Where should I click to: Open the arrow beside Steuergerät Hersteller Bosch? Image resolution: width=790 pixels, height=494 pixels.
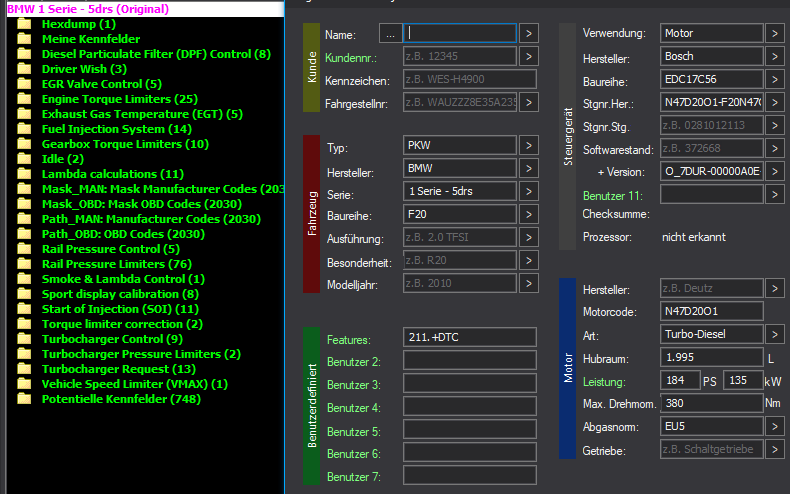775,56
